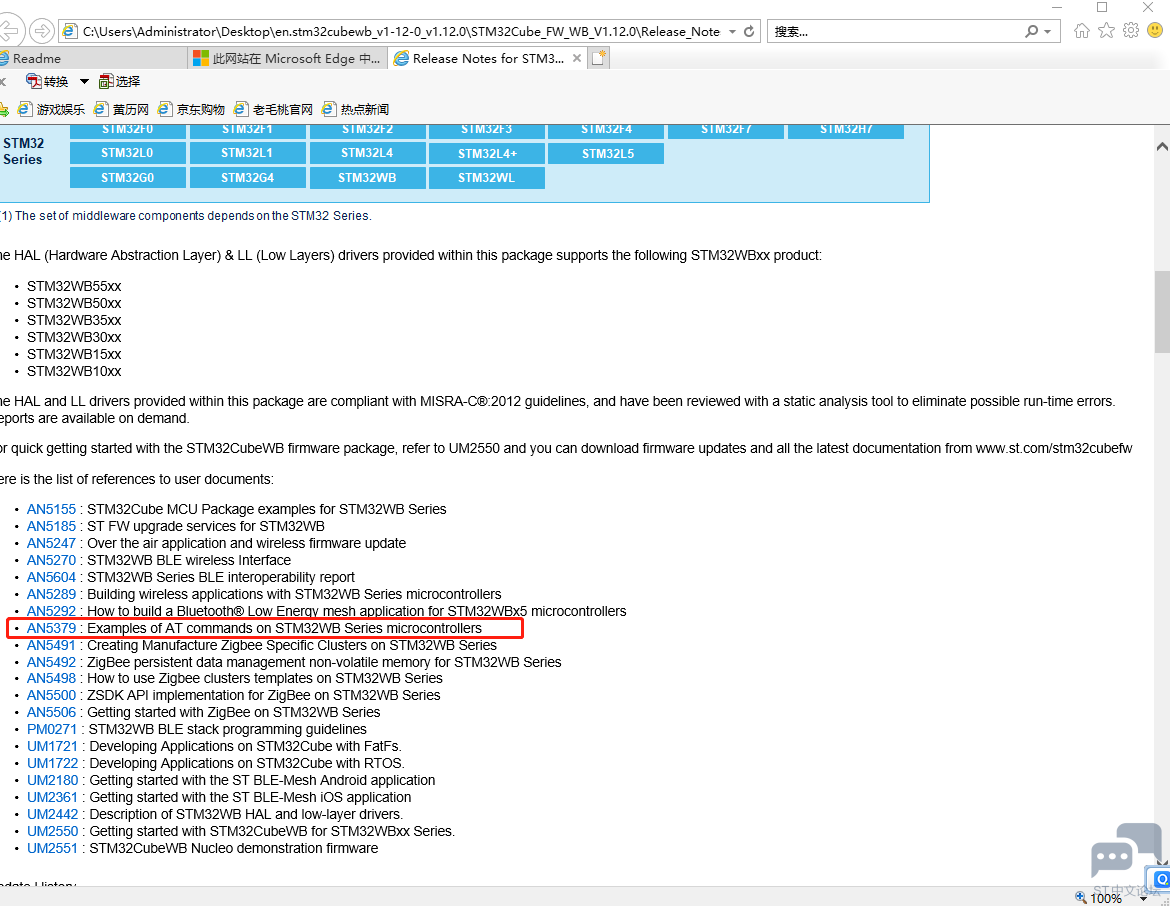Click the browser forward arrow button
This screenshot has width=1170, height=906.
coord(42,31)
